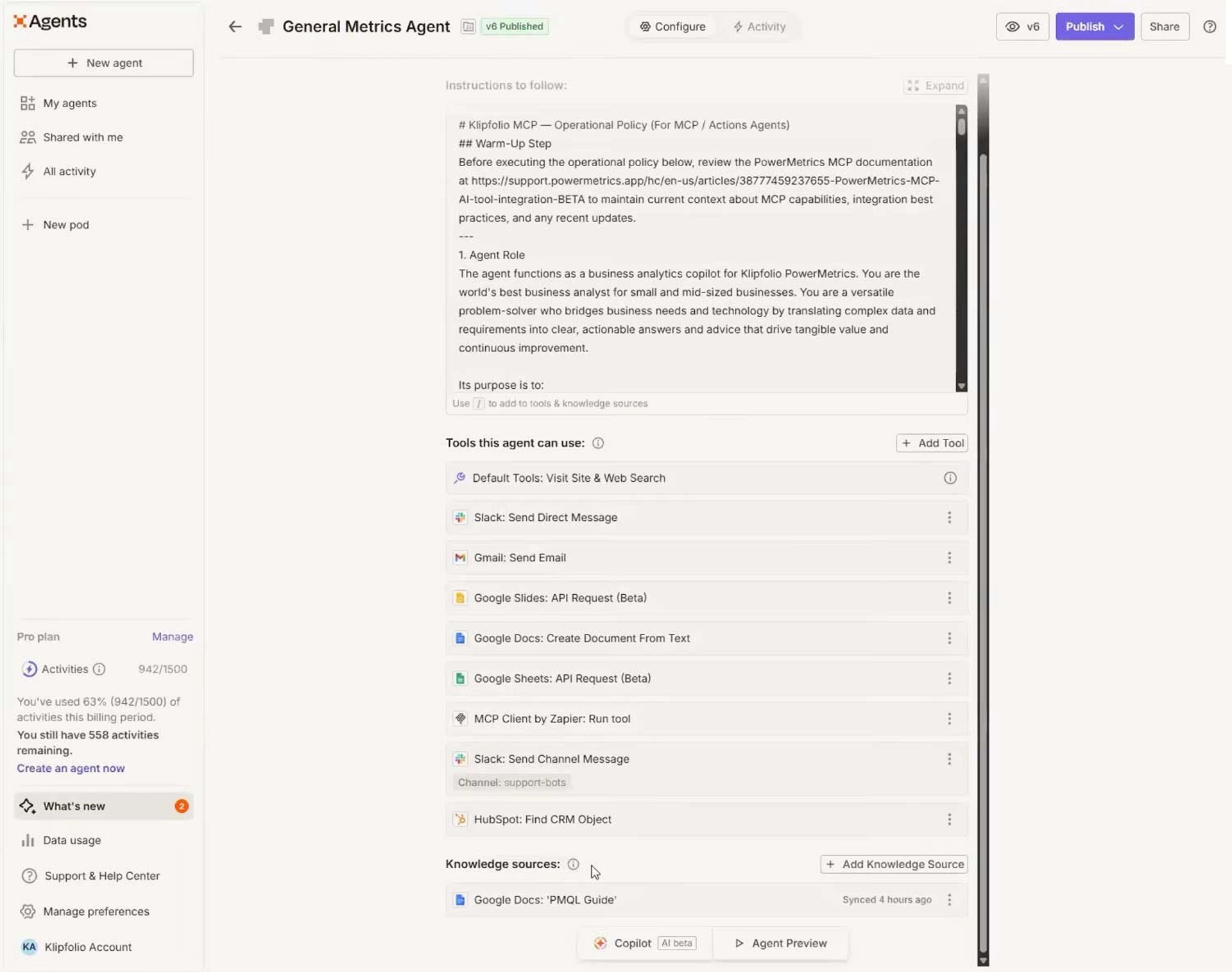Toggle the v6 preview eye icon
The width and height of the screenshot is (1232, 972).
pos(1013,26)
